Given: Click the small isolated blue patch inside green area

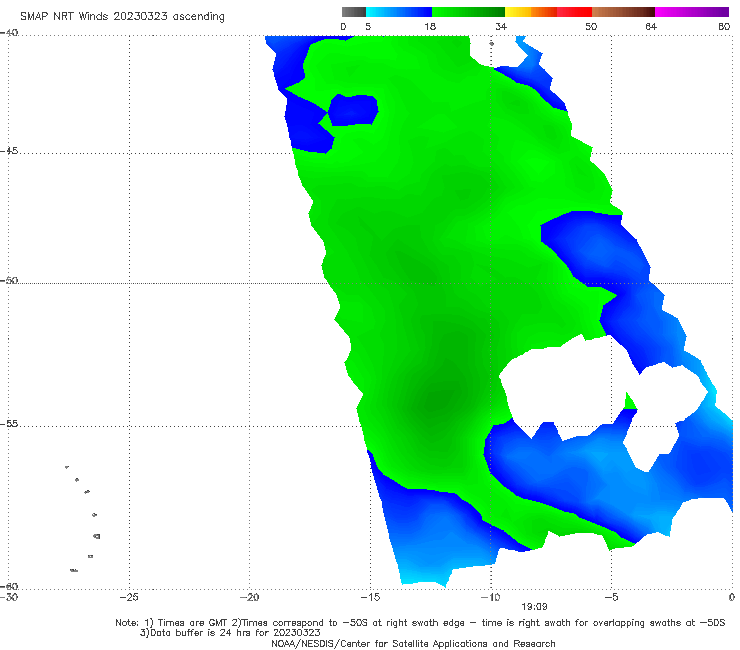Looking at the screenshot, I should (x=353, y=110).
